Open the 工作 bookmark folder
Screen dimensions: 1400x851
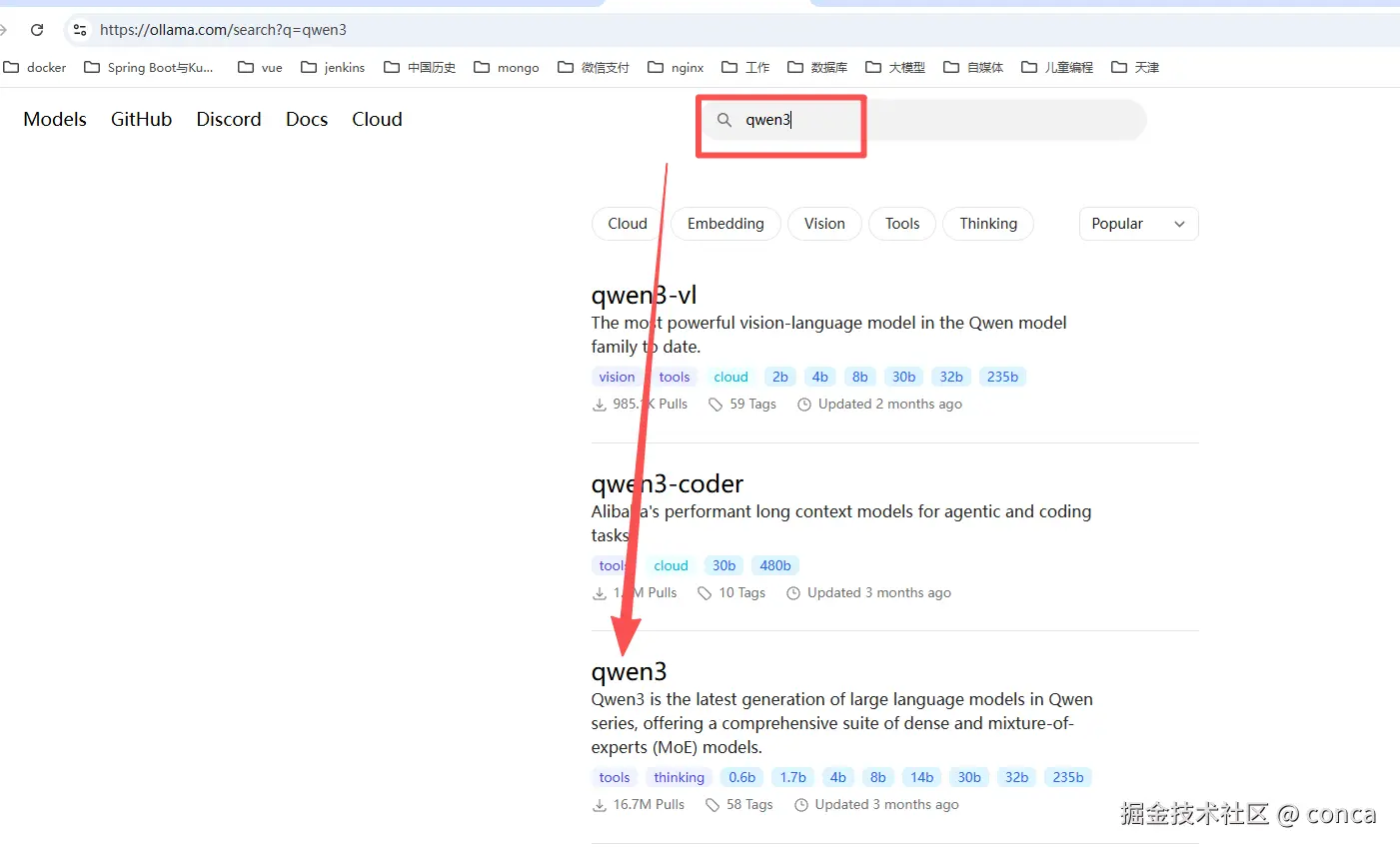[745, 67]
